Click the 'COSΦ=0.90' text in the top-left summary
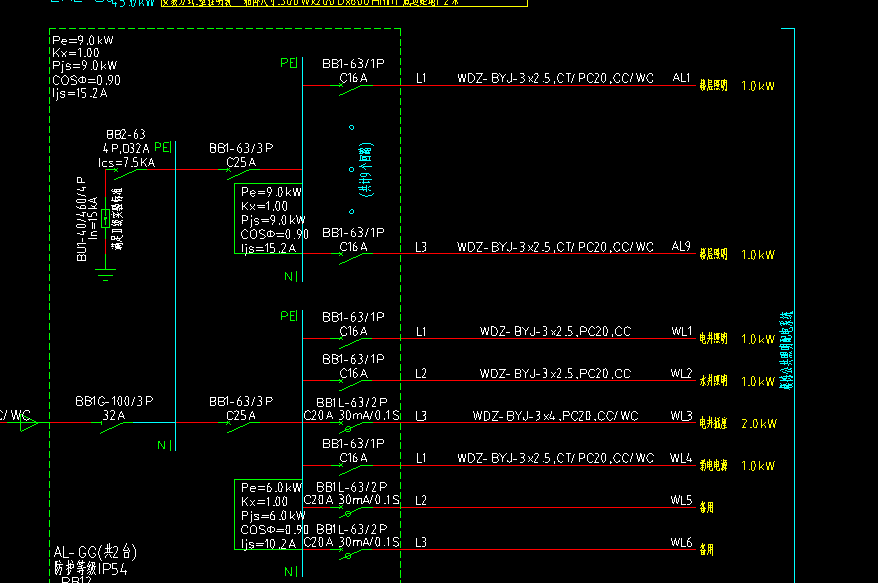The image size is (878, 583). click(x=86, y=80)
